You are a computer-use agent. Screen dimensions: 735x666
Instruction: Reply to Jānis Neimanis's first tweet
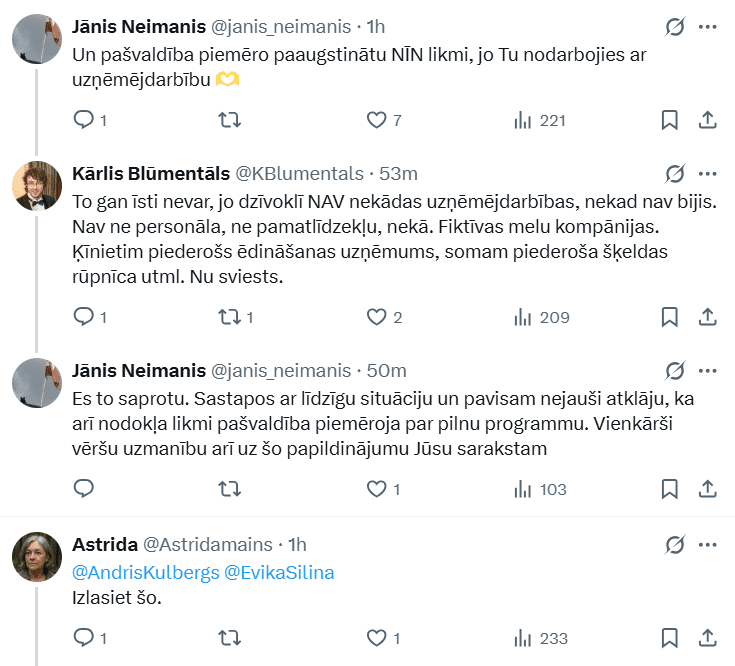(x=84, y=120)
